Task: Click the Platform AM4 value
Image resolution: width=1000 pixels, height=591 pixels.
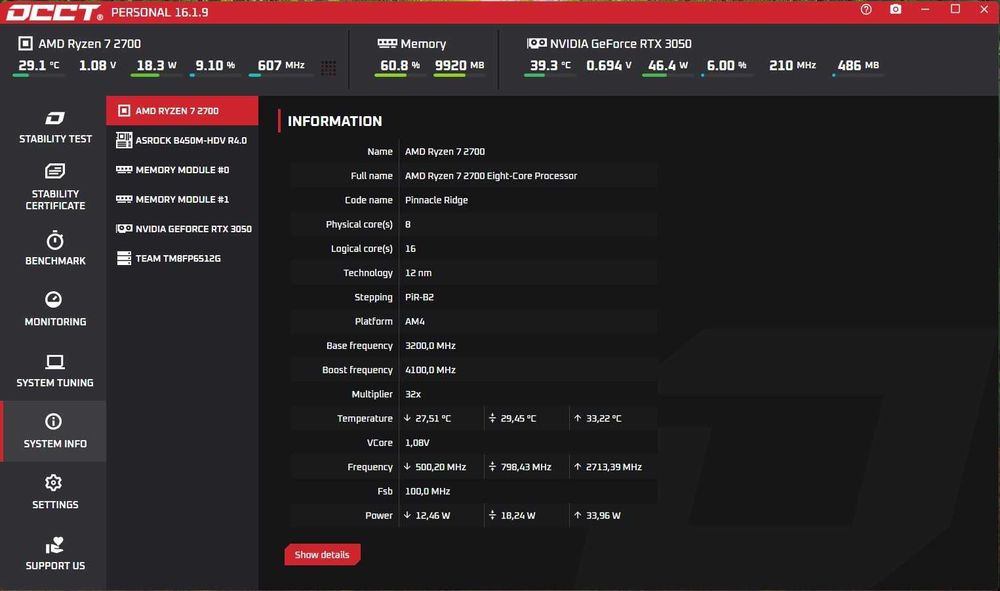Action: click(415, 321)
